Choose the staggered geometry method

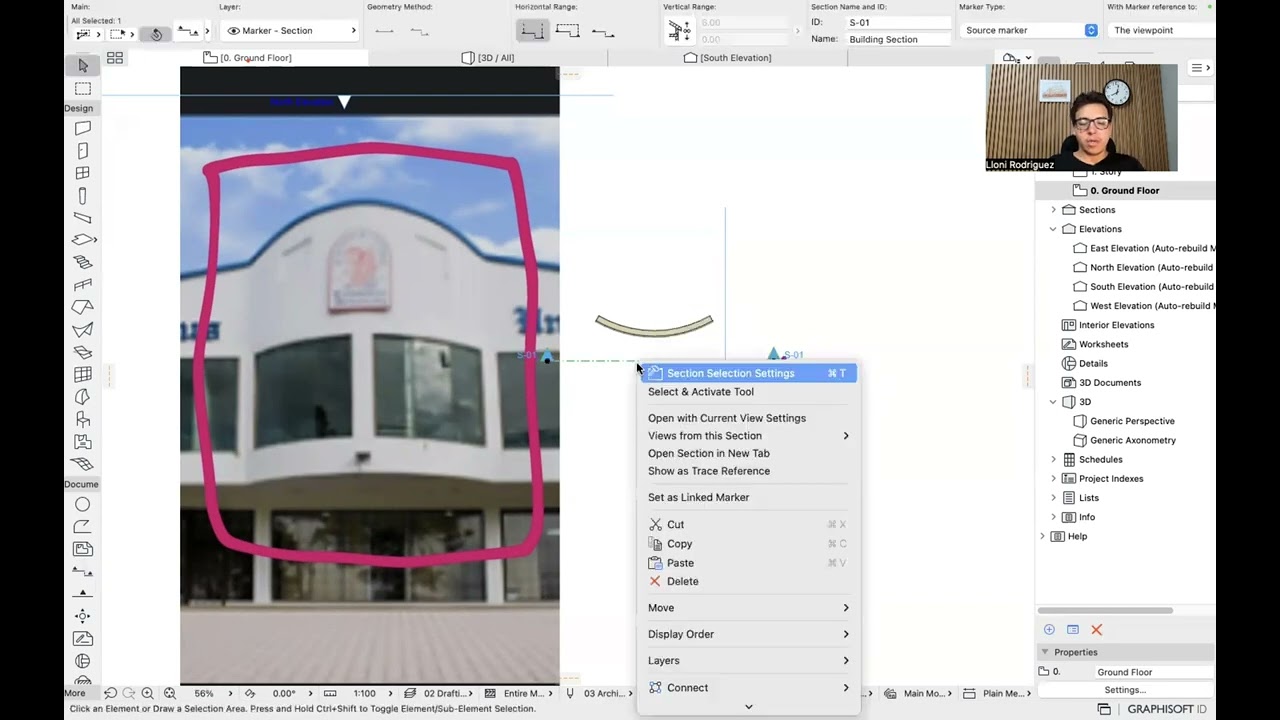click(420, 31)
